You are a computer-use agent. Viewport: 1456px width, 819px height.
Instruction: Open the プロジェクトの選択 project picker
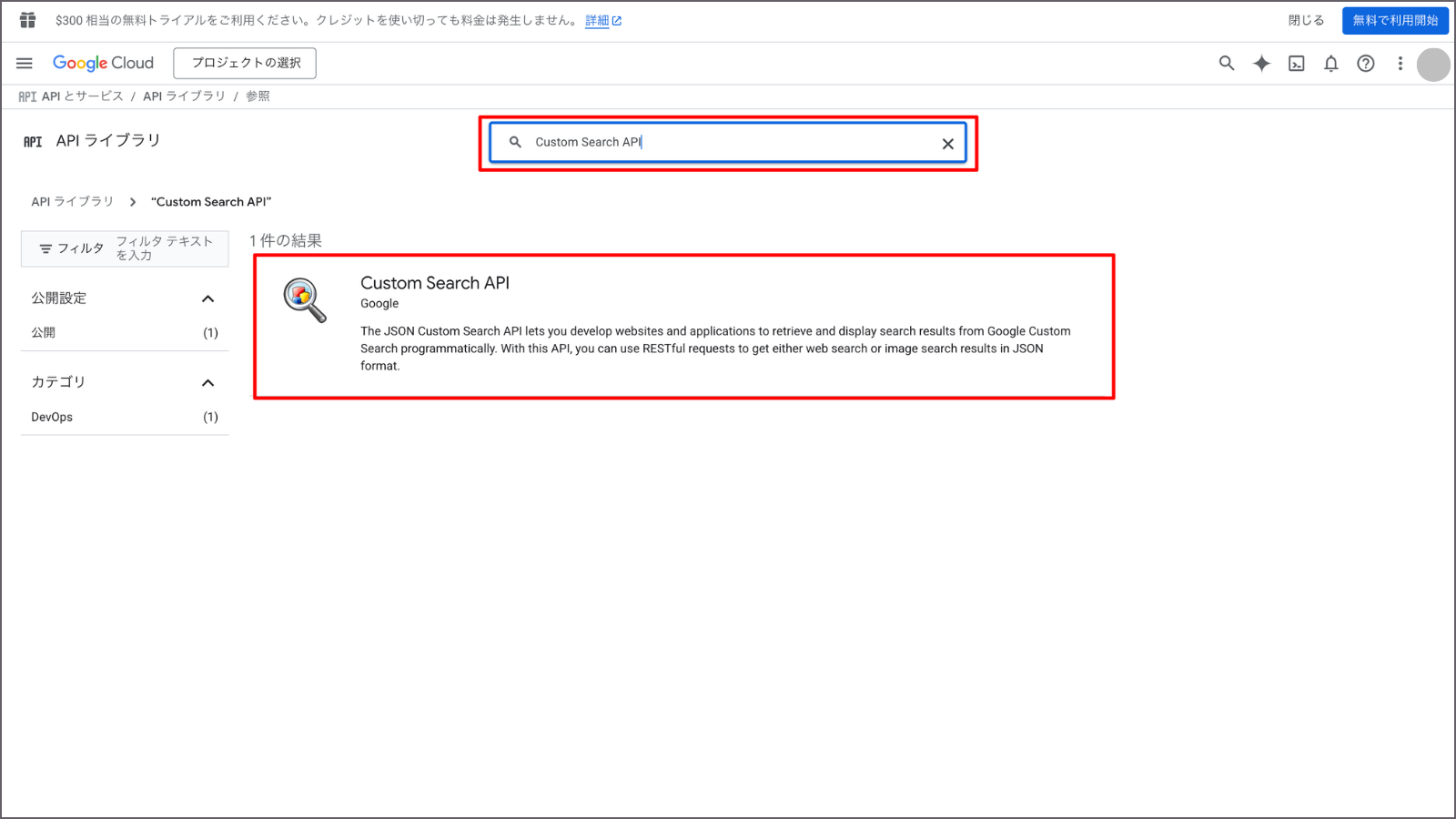point(245,63)
